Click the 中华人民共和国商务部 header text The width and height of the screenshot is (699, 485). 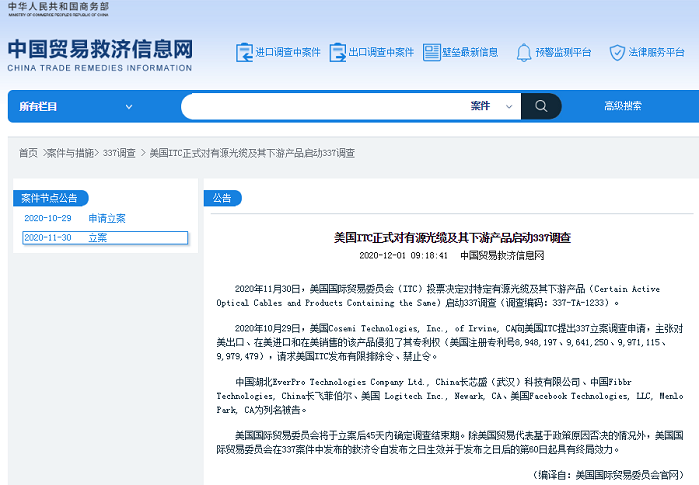pos(58,7)
